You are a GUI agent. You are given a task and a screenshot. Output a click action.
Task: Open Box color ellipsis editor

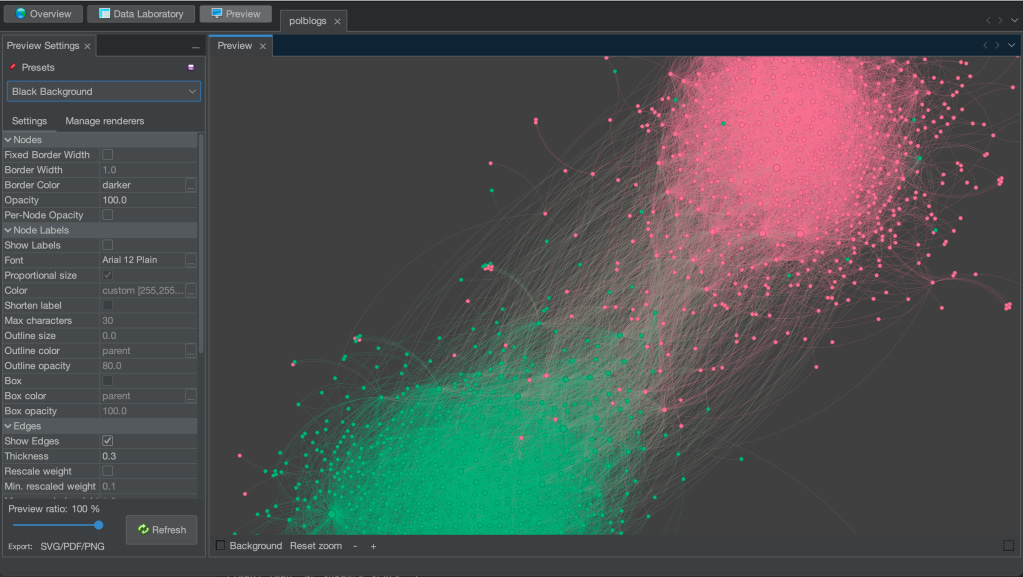click(x=191, y=396)
